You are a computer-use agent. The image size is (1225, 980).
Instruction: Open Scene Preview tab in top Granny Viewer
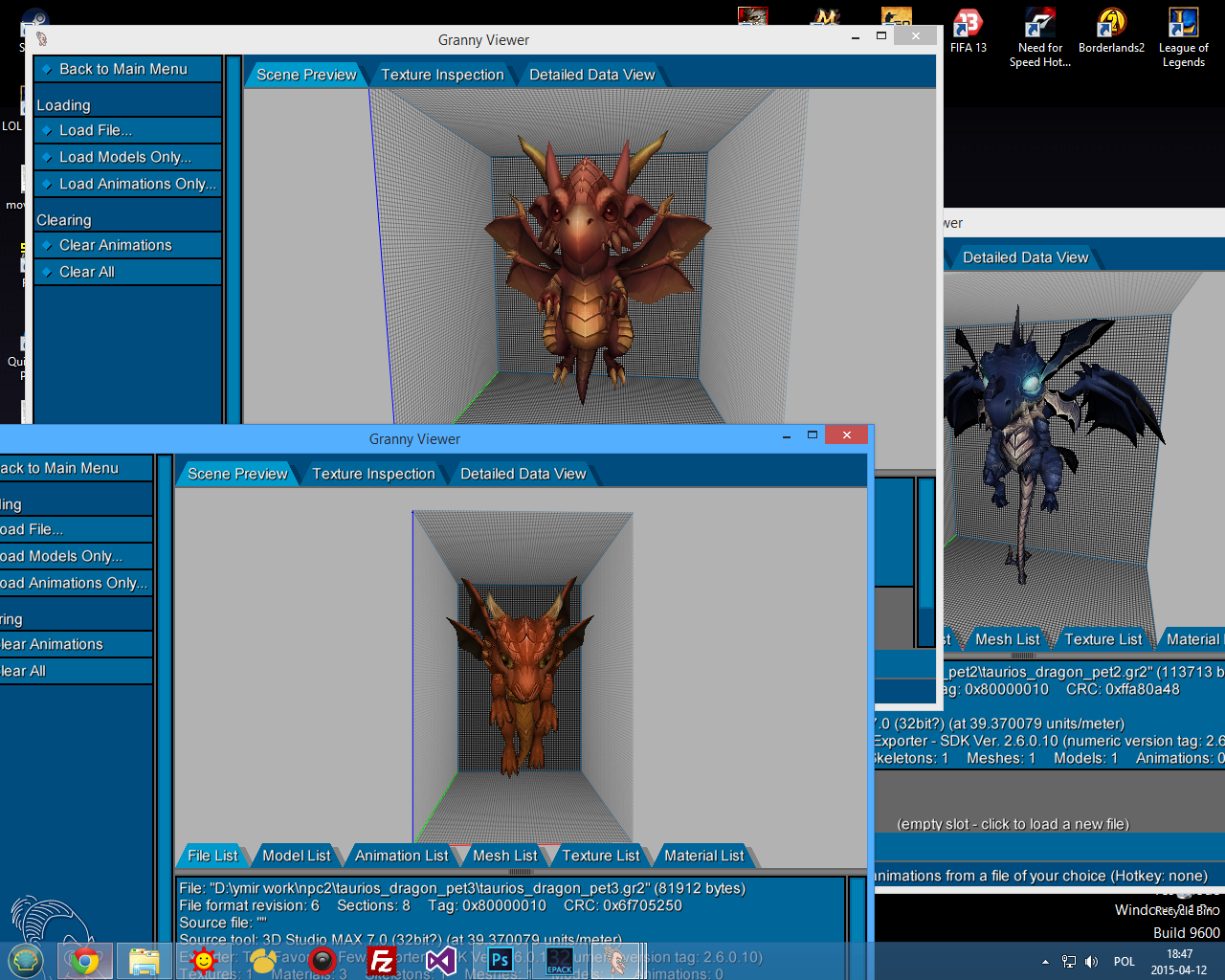click(x=306, y=75)
